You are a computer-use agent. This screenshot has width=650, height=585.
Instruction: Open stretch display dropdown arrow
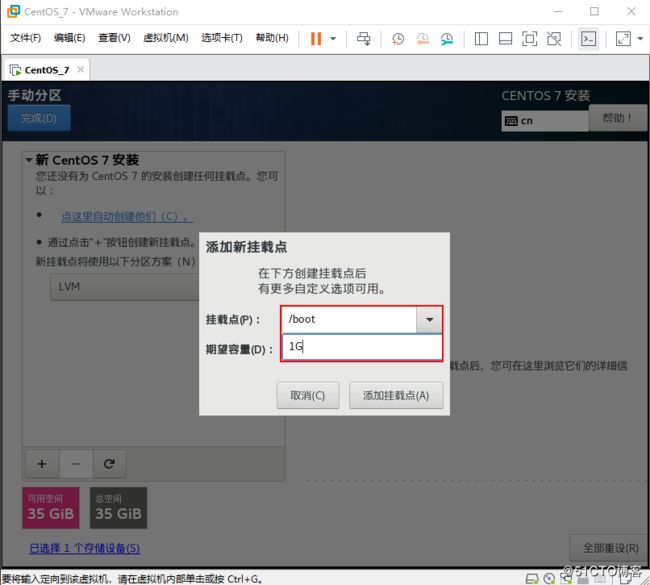pyautogui.click(x=640, y=39)
